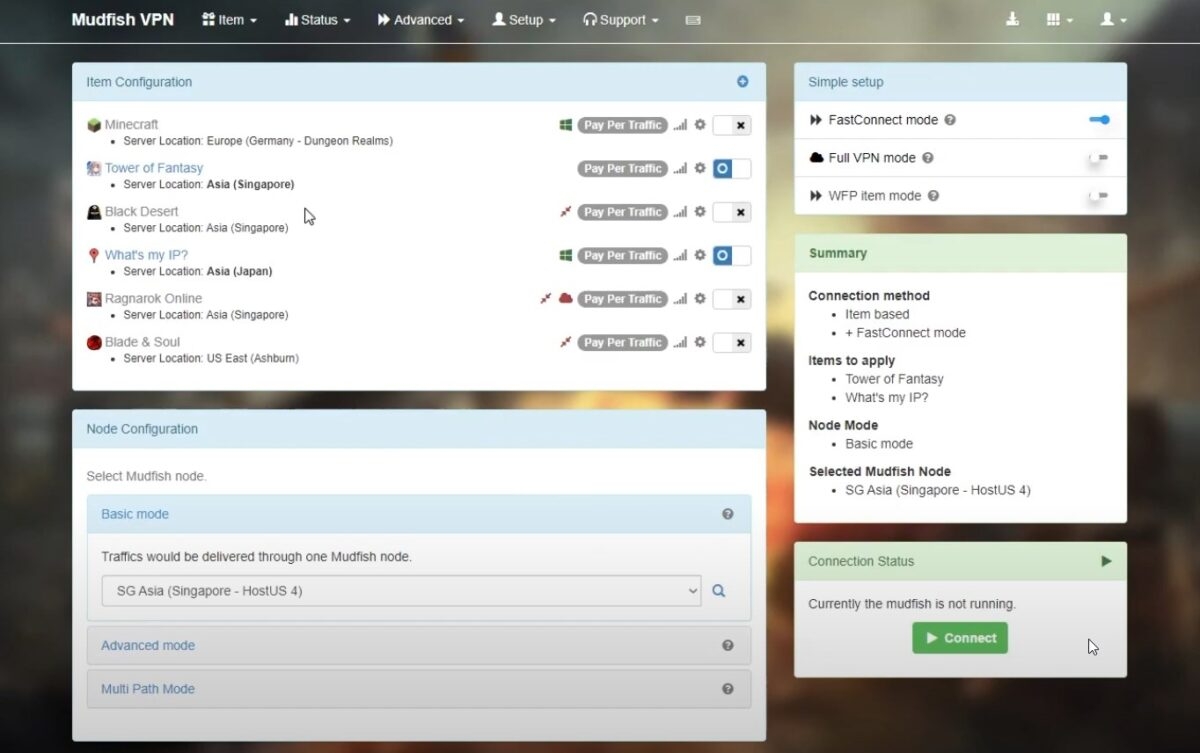This screenshot has height=753, width=1200.
Task: Turn off the Tower of Fantasy item
Action: click(x=731, y=169)
